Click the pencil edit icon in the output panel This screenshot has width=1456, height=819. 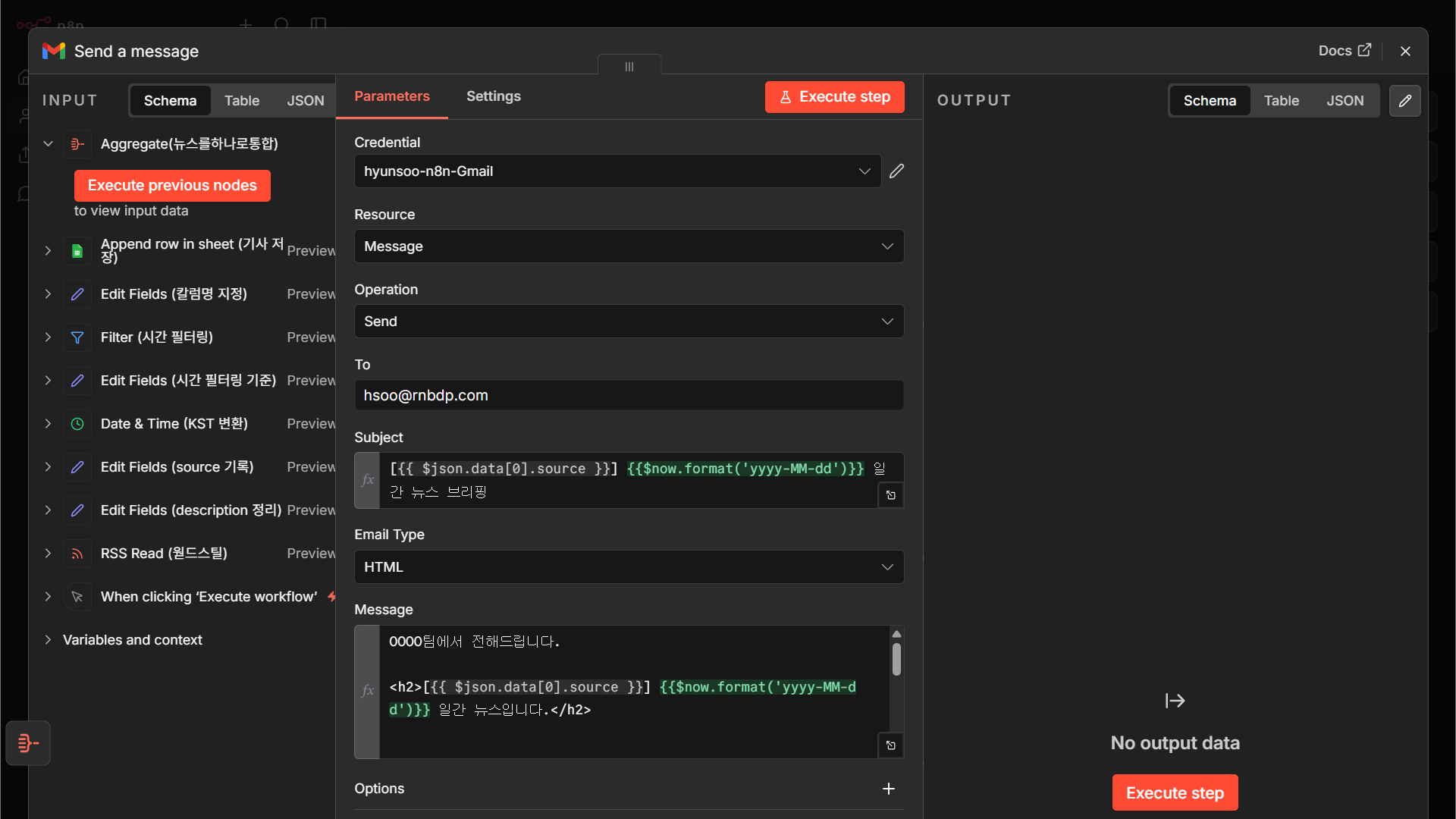click(x=1404, y=101)
